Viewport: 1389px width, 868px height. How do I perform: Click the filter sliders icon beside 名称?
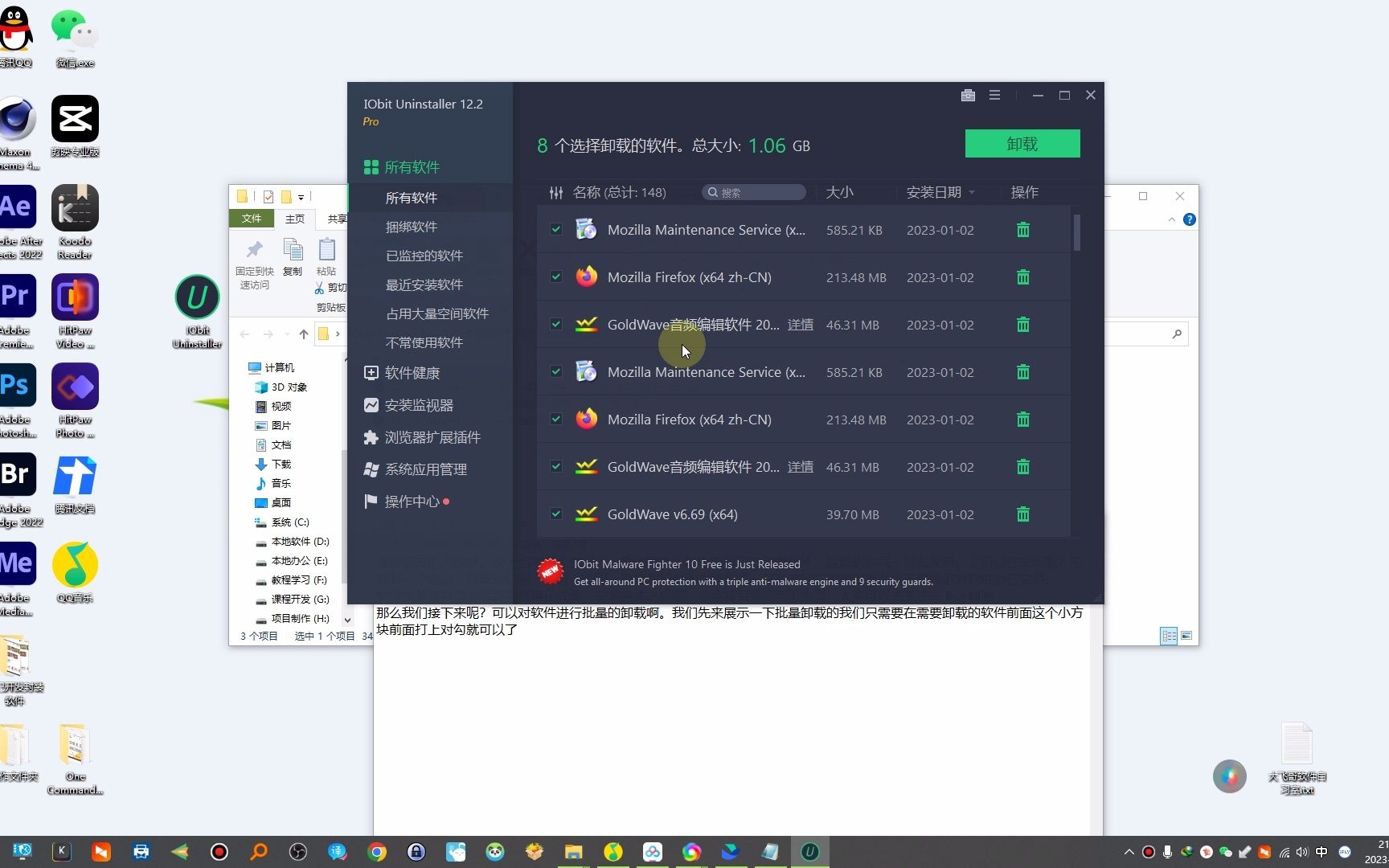tap(556, 192)
